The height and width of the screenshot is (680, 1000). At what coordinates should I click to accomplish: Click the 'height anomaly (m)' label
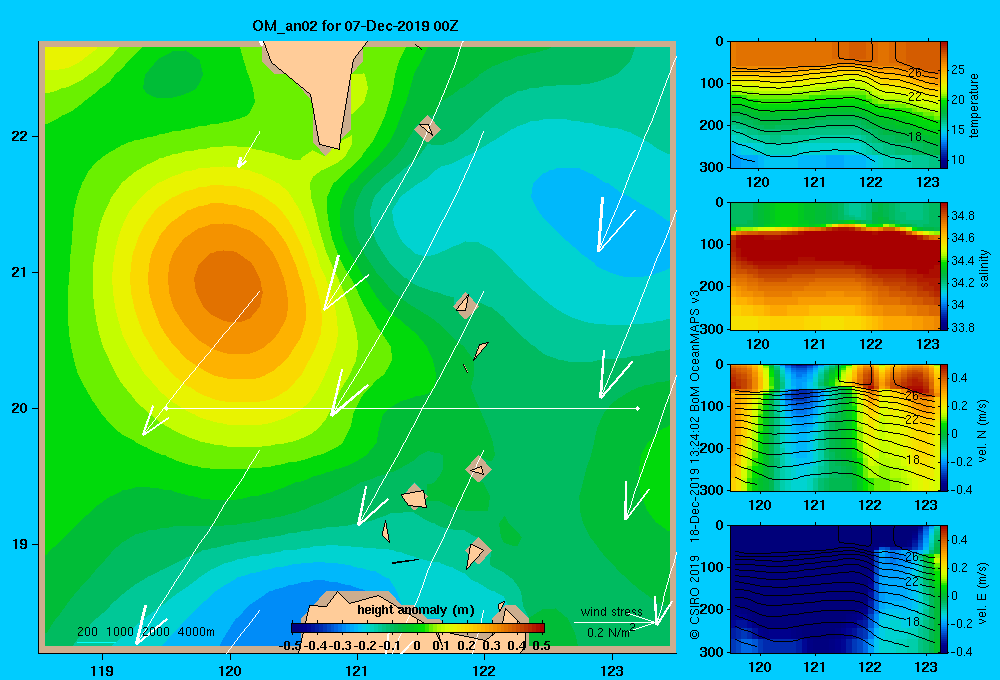point(416,610)
